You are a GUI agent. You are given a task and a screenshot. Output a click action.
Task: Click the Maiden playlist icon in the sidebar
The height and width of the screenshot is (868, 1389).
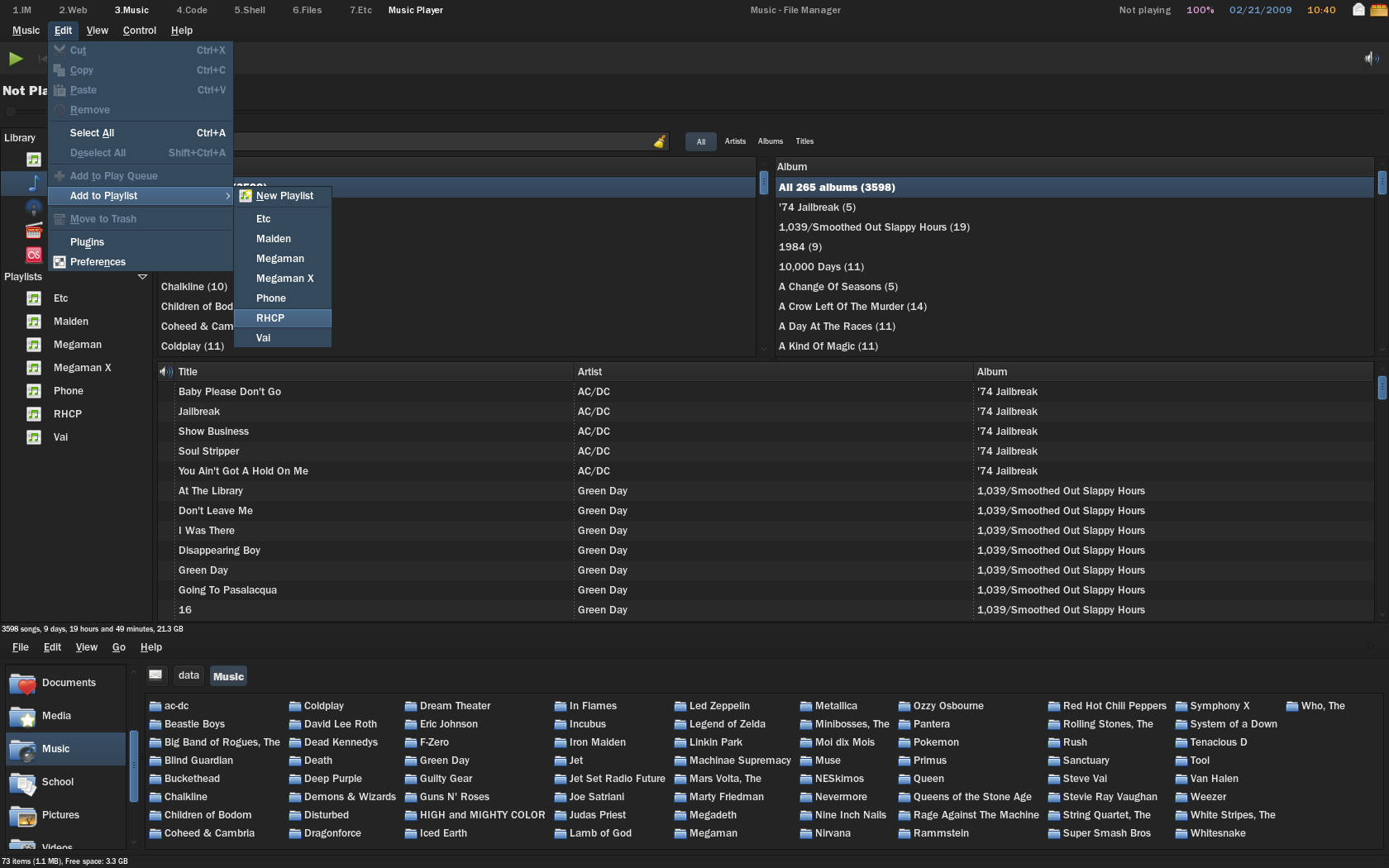click(34, 322)
